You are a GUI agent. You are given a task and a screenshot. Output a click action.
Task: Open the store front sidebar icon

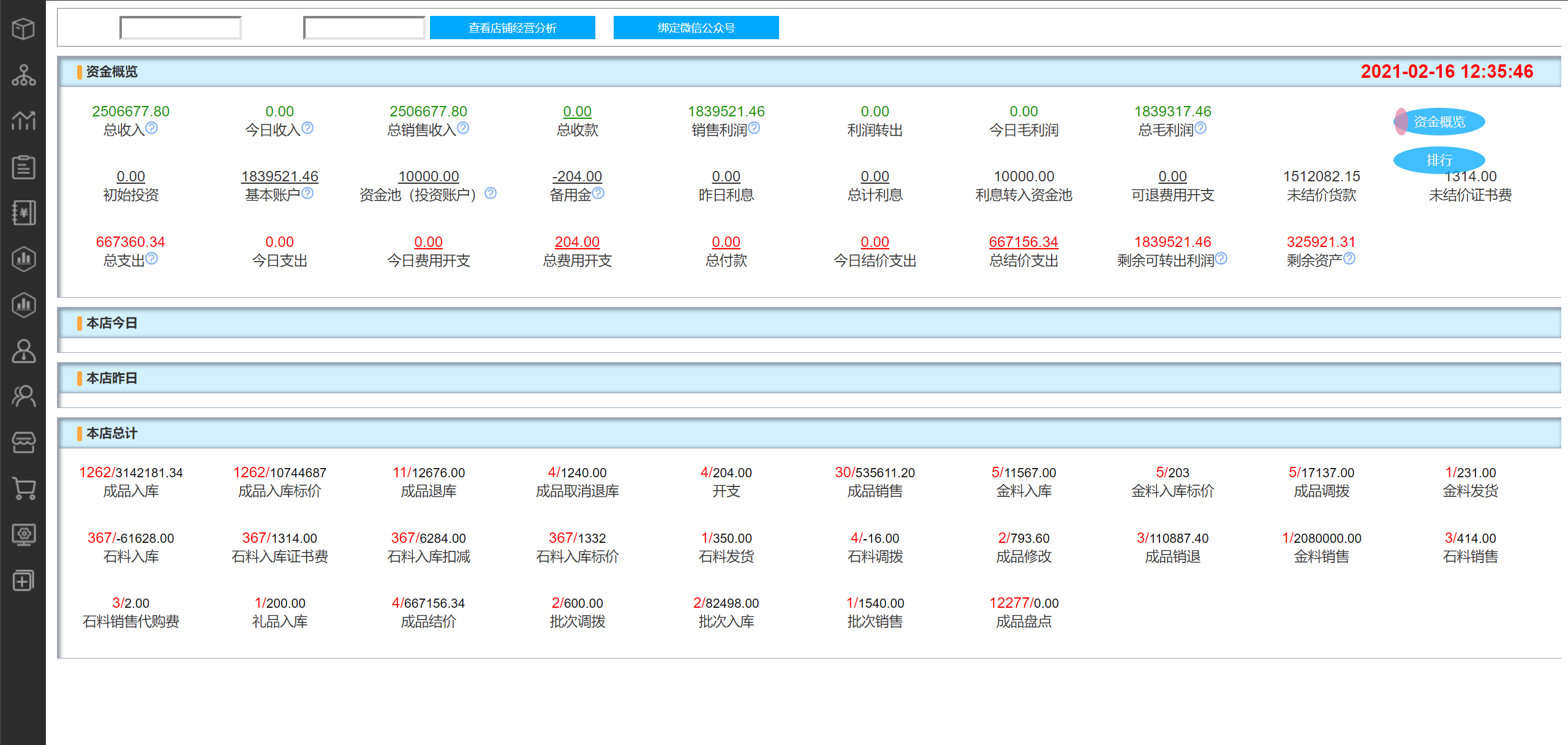coord(23,442)
